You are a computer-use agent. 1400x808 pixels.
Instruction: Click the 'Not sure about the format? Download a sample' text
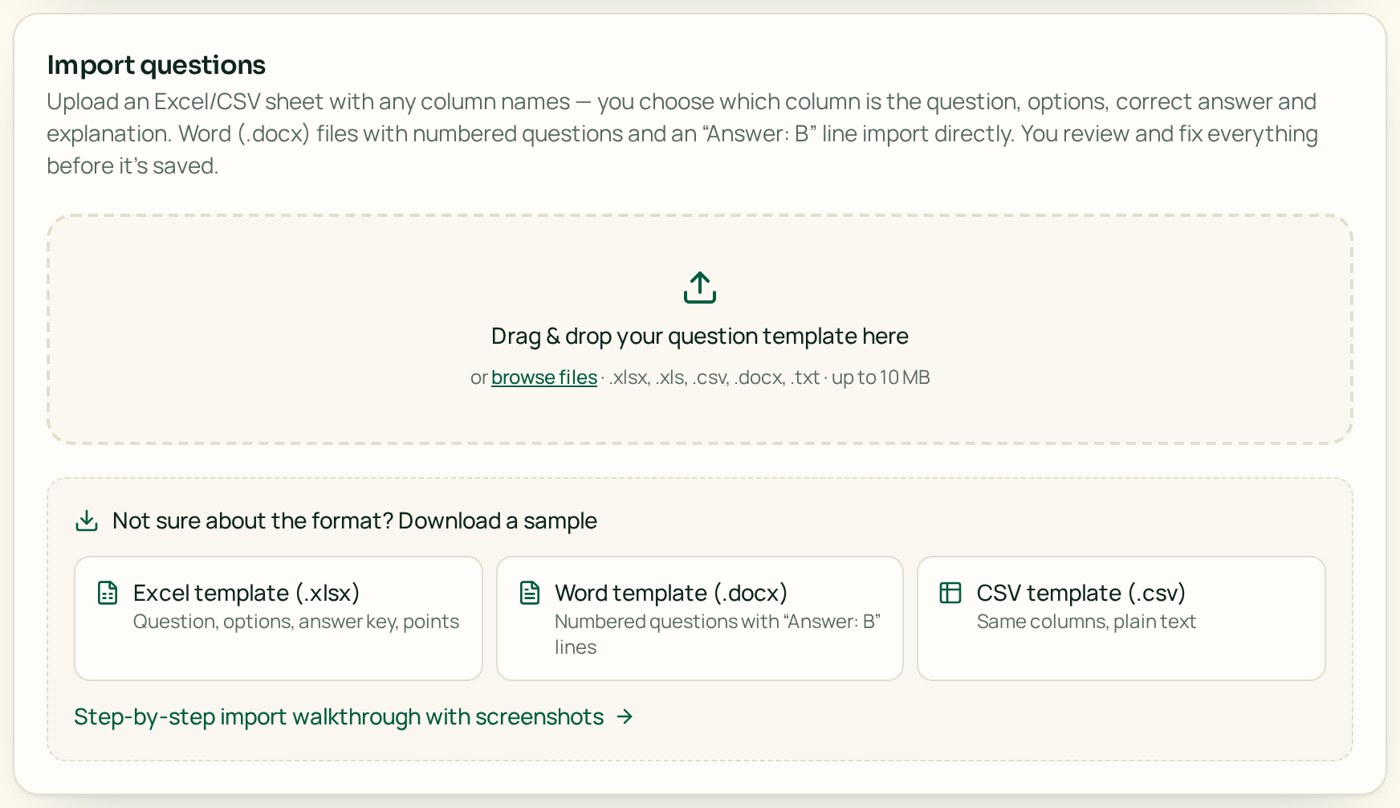[355, 521]
